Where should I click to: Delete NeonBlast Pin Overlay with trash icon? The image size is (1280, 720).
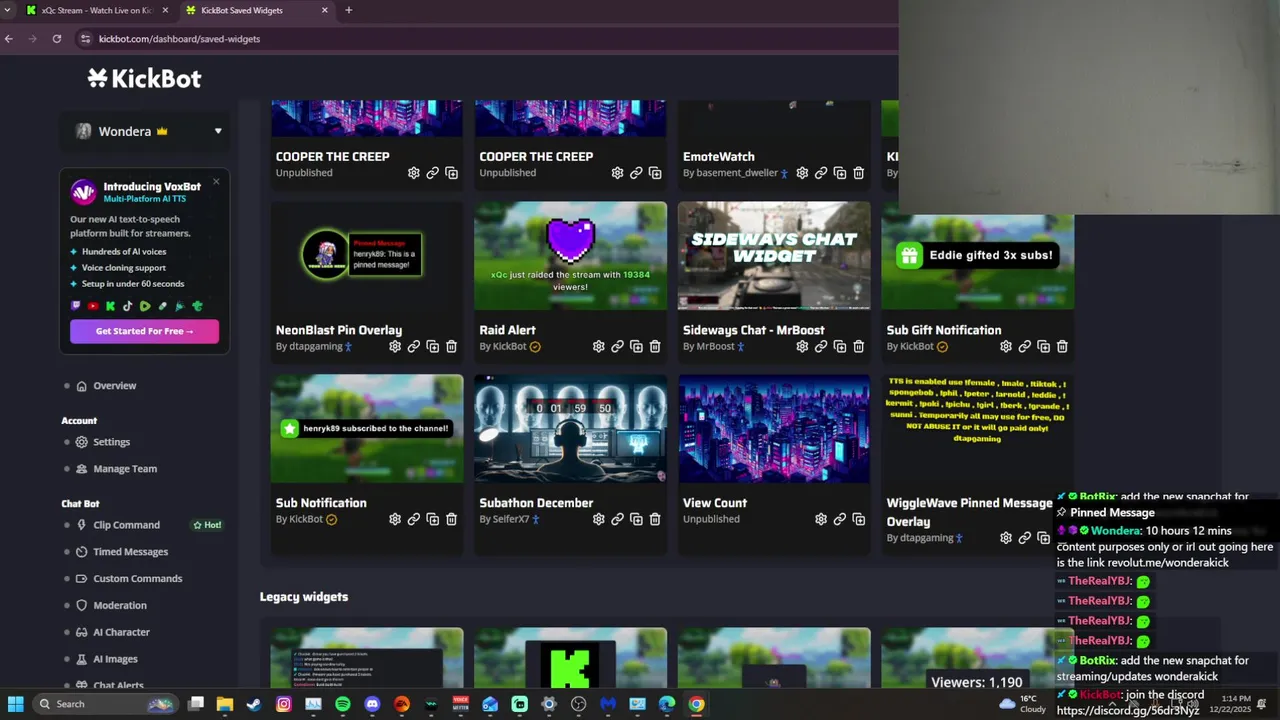(451, 346)
